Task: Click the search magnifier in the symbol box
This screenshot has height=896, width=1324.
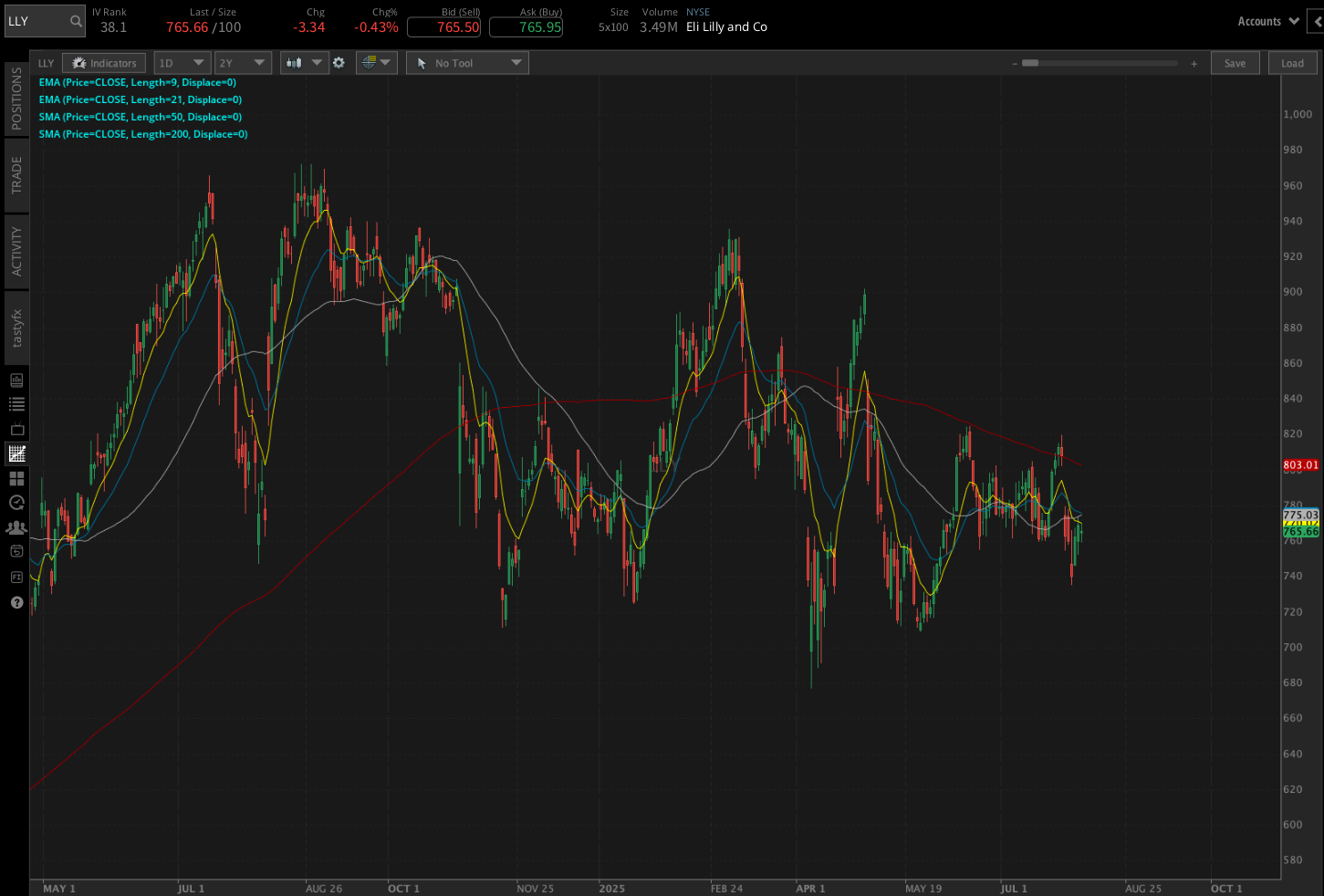Action: [x=76, y=21]
